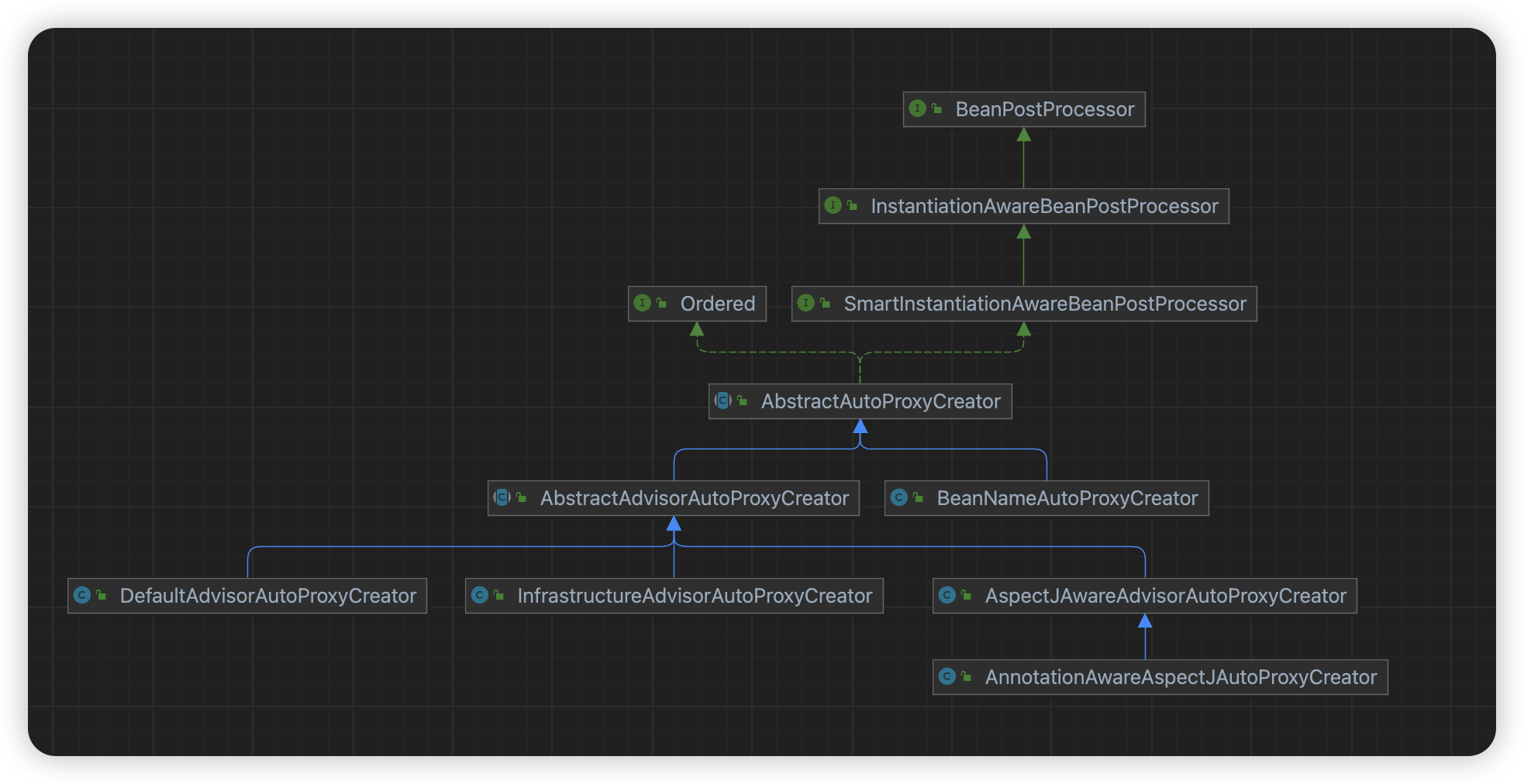Select the InstantiationAwareBeanPostProcessor label text
Screen dimensions: 1524x784
(1045, 206)
